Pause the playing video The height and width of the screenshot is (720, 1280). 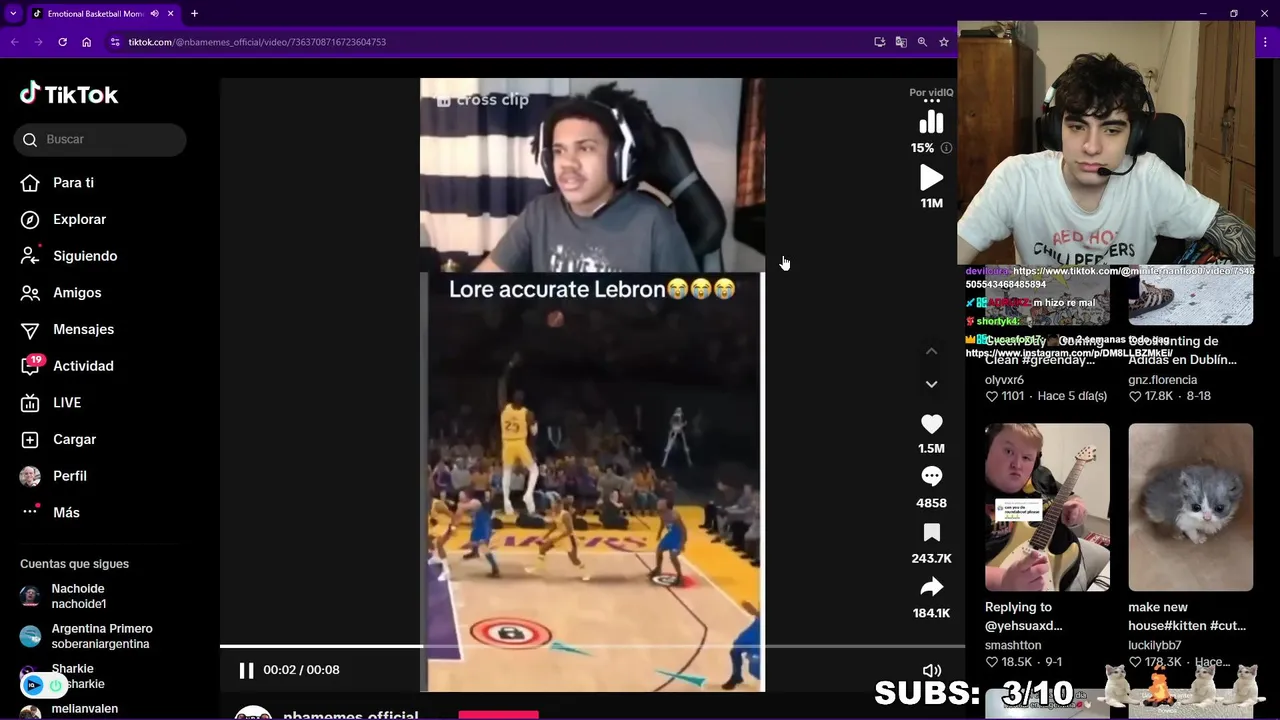pyautogui.click(x=246, y=670)
